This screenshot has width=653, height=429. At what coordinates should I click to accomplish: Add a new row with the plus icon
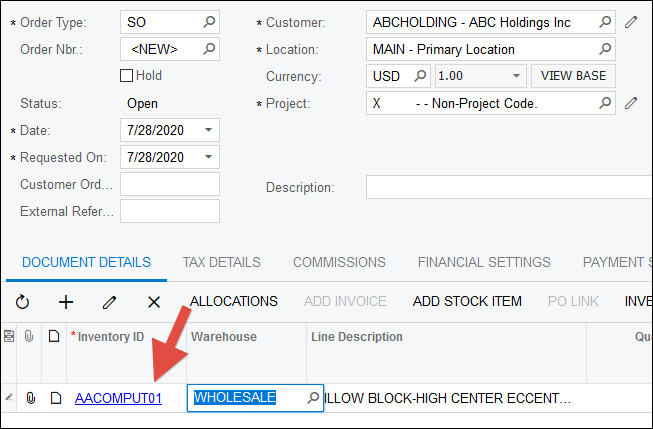pos(66,302)
